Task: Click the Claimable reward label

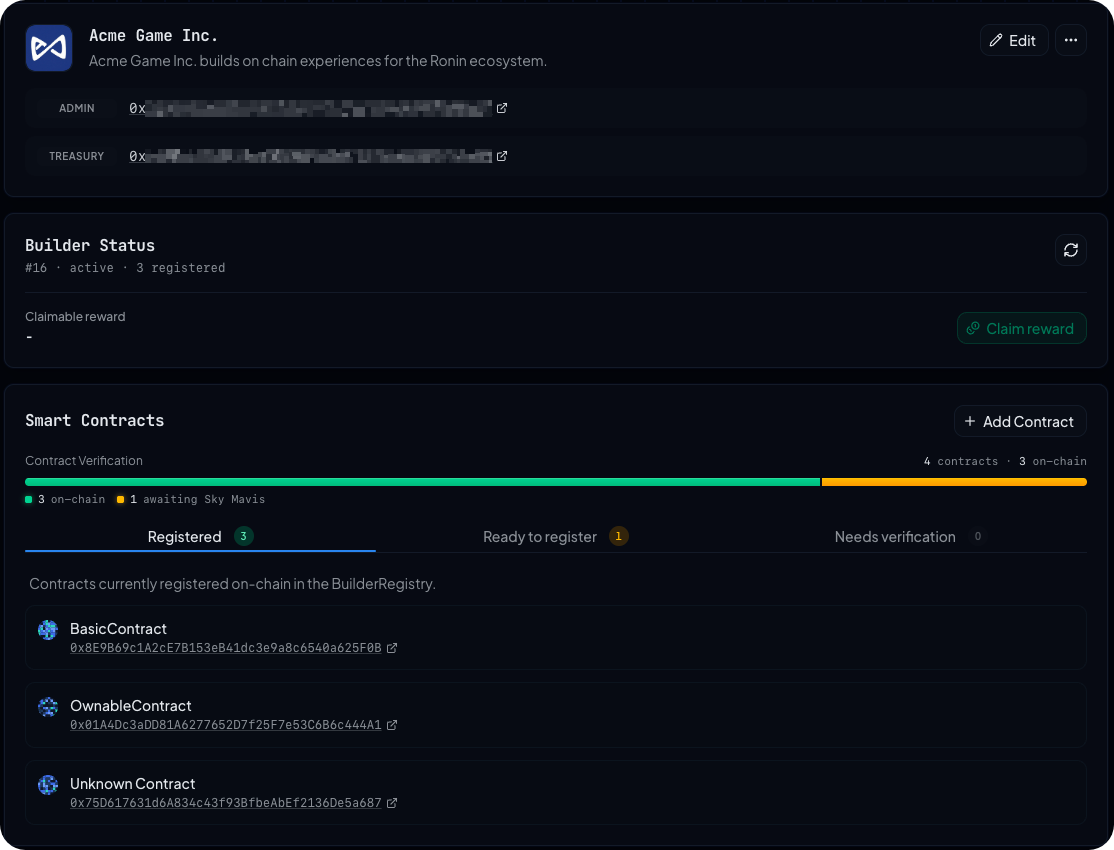Action: (75, 317)
